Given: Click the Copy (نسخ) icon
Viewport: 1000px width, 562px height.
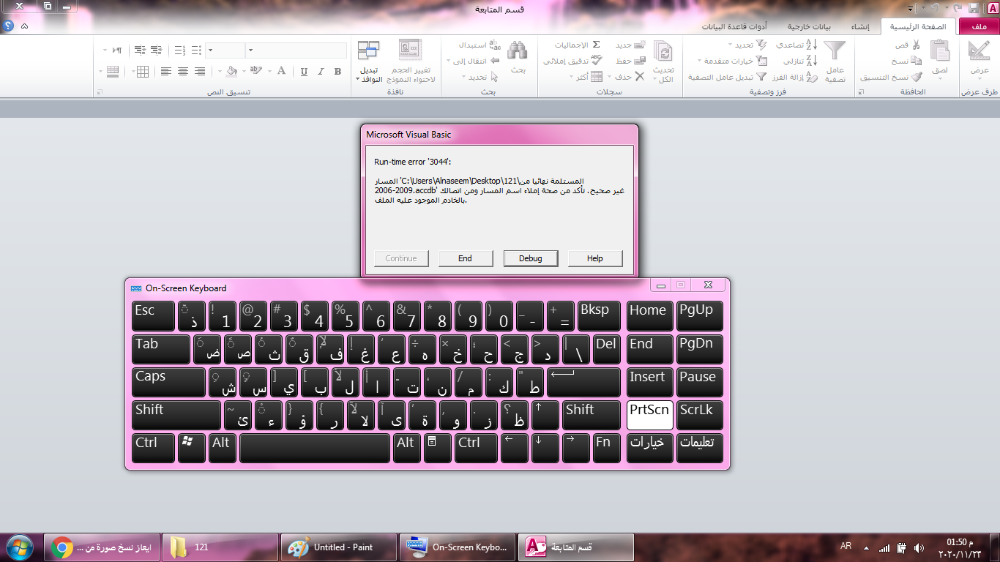Looking at the screenshot, I should (916, 61).
